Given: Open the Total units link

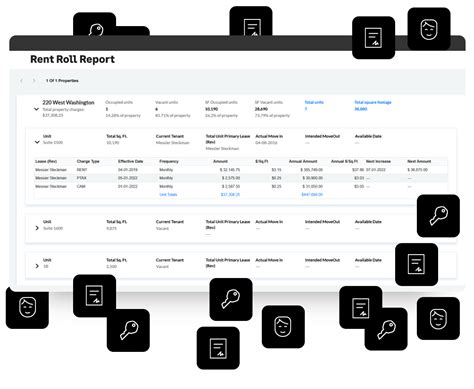Looking at the screenshot, I should click(x=314, y=102).
